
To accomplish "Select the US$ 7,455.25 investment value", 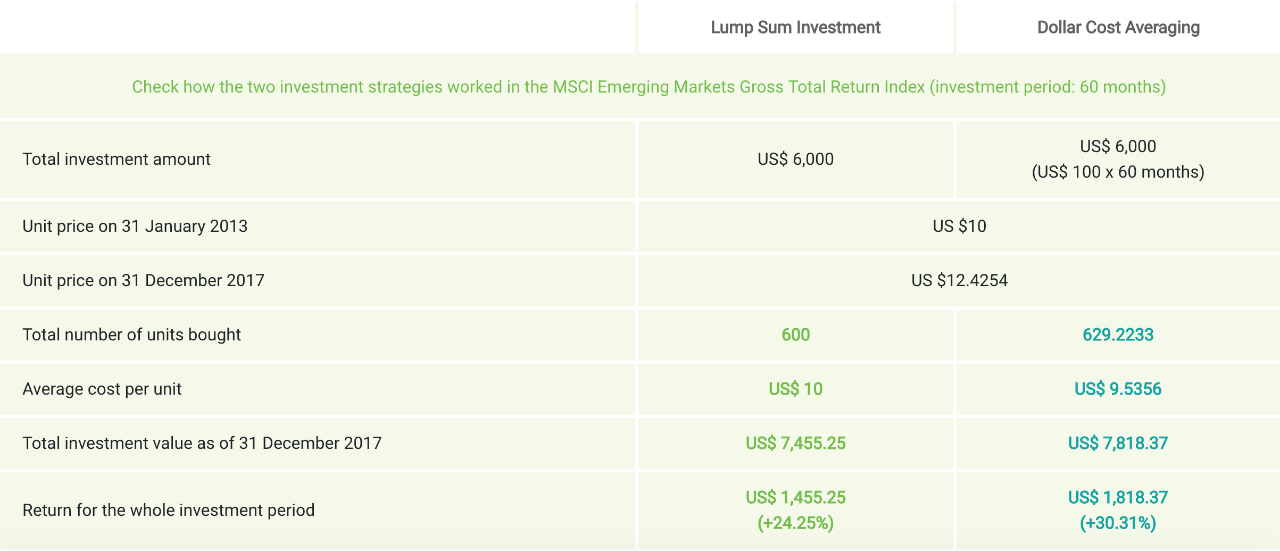I will [795, 443].
